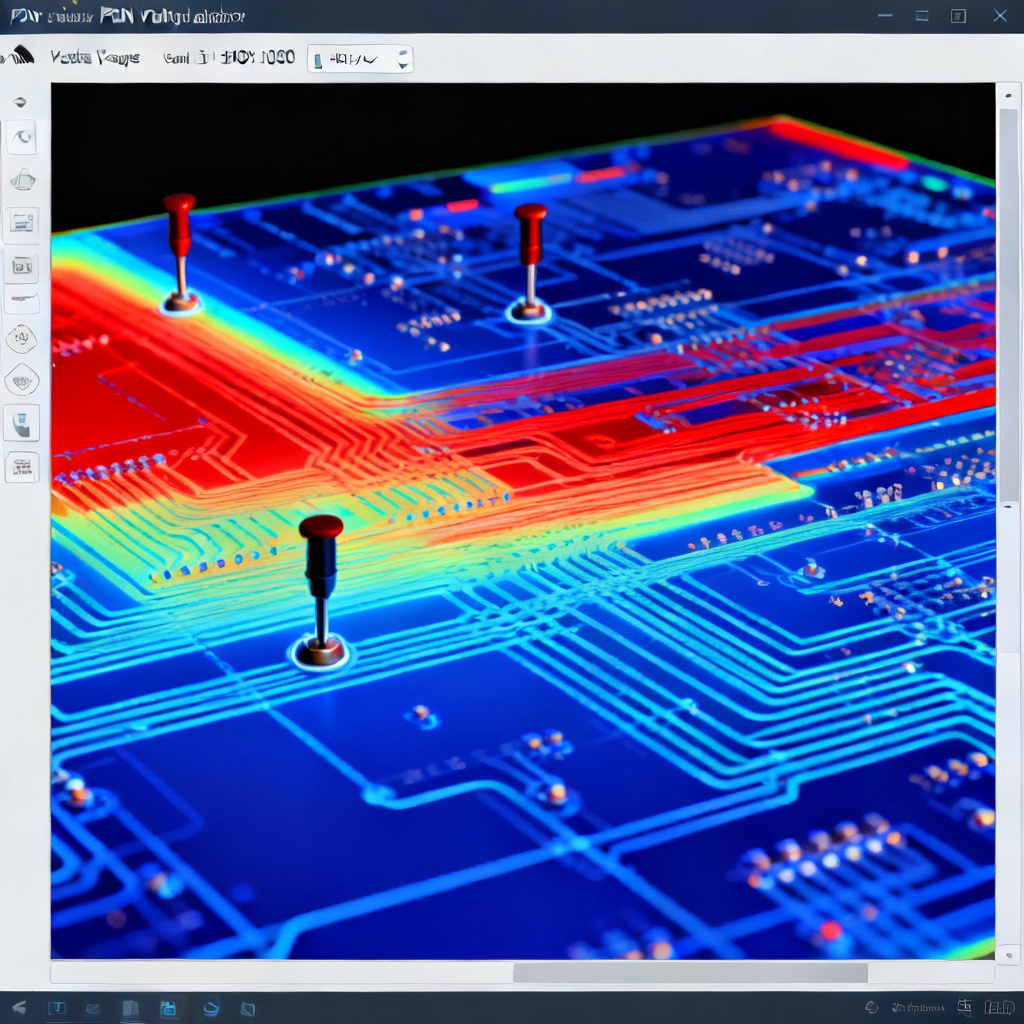
Task: Click the vertical scrollbar up arrow
Action: point(1009,97)
